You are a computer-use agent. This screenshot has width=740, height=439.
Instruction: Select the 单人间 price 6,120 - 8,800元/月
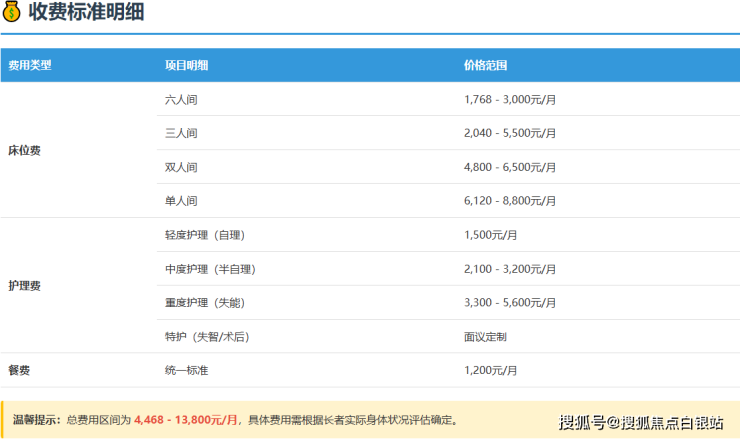point(510,201)
